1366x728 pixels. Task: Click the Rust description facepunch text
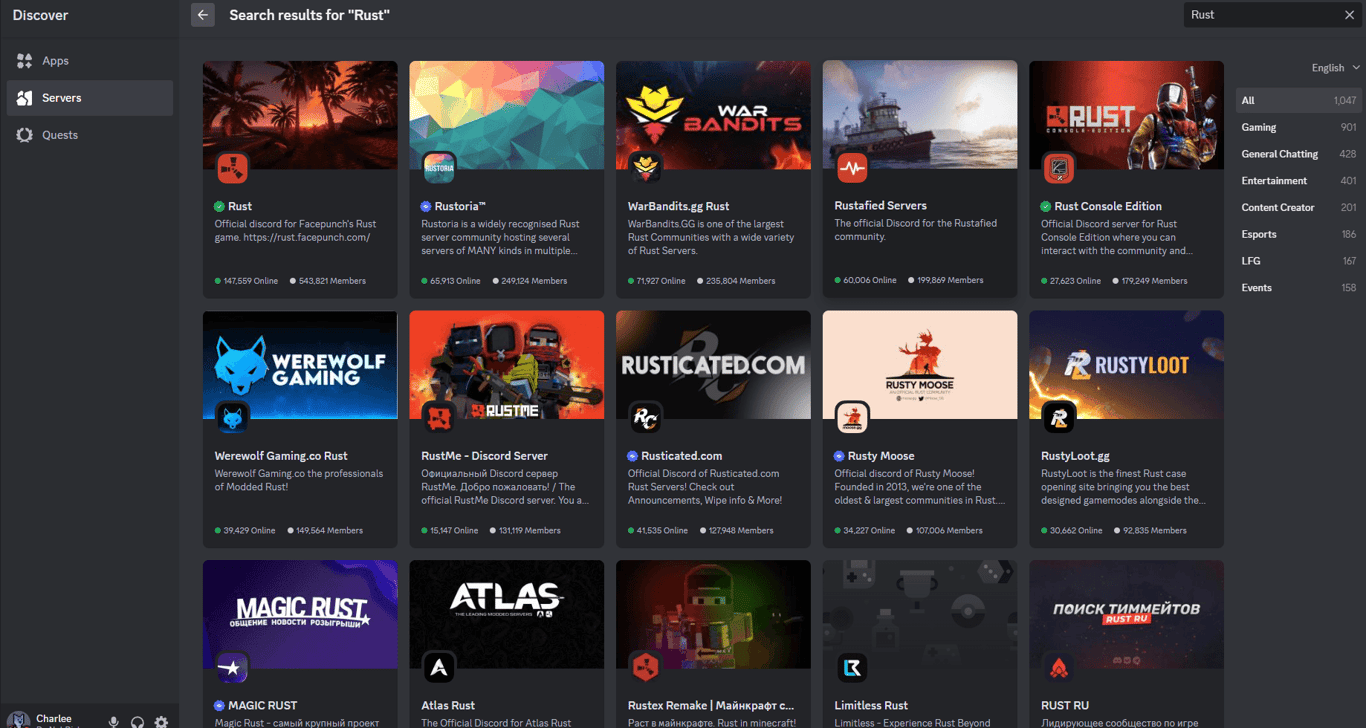[293, 231]
